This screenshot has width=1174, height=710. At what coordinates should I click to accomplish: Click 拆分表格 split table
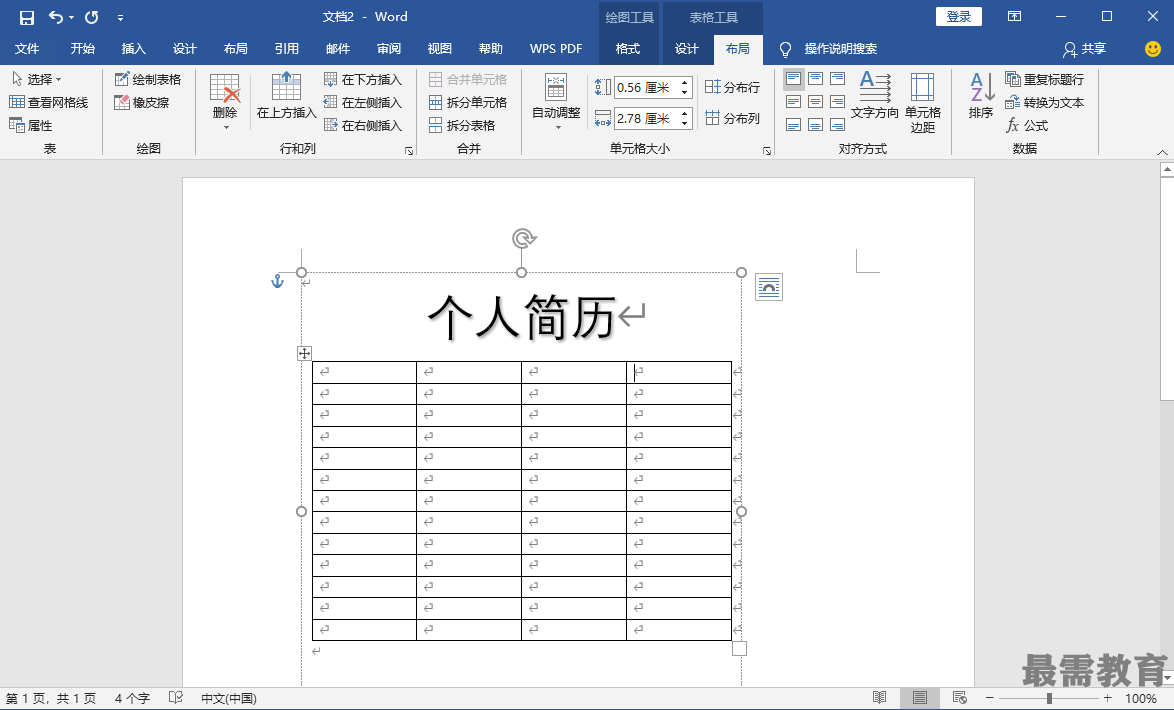[461, 125]
